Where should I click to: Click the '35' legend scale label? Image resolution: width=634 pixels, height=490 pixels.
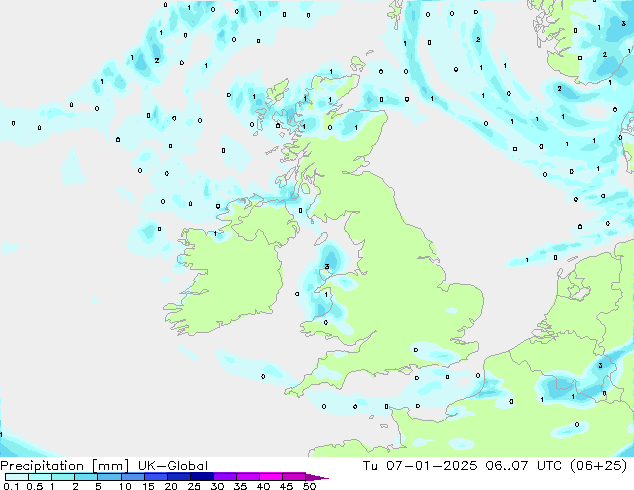pyautogui.click(x=240, y=486)
